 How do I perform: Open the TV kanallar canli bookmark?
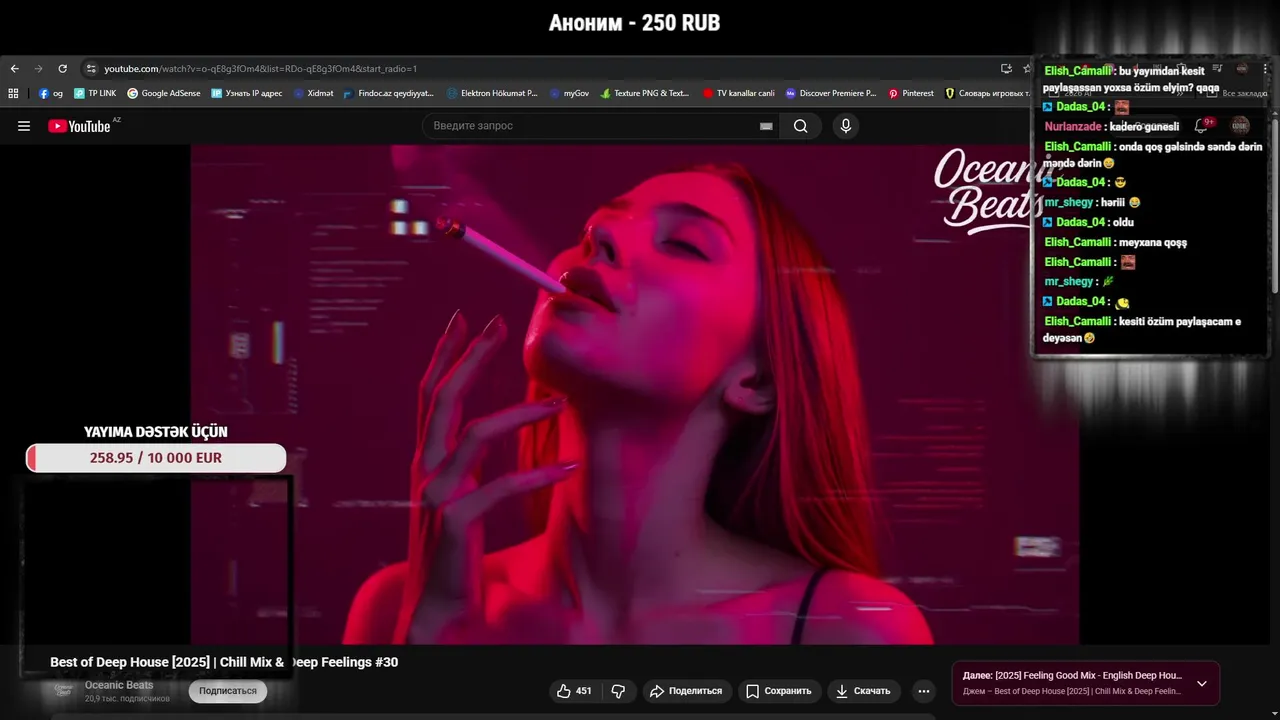tap(739, 93)
